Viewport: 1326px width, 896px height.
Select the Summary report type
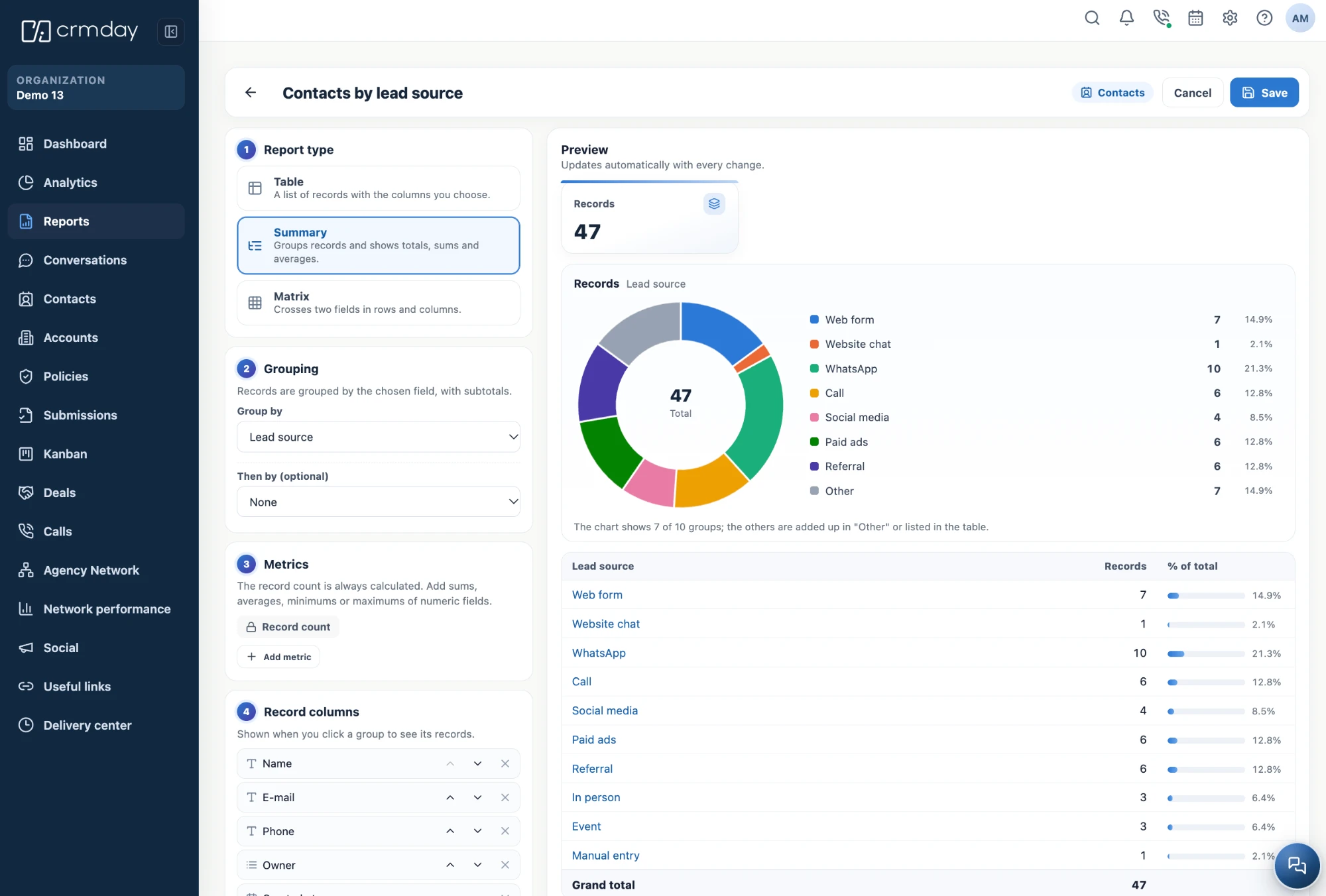click(379, 245)
